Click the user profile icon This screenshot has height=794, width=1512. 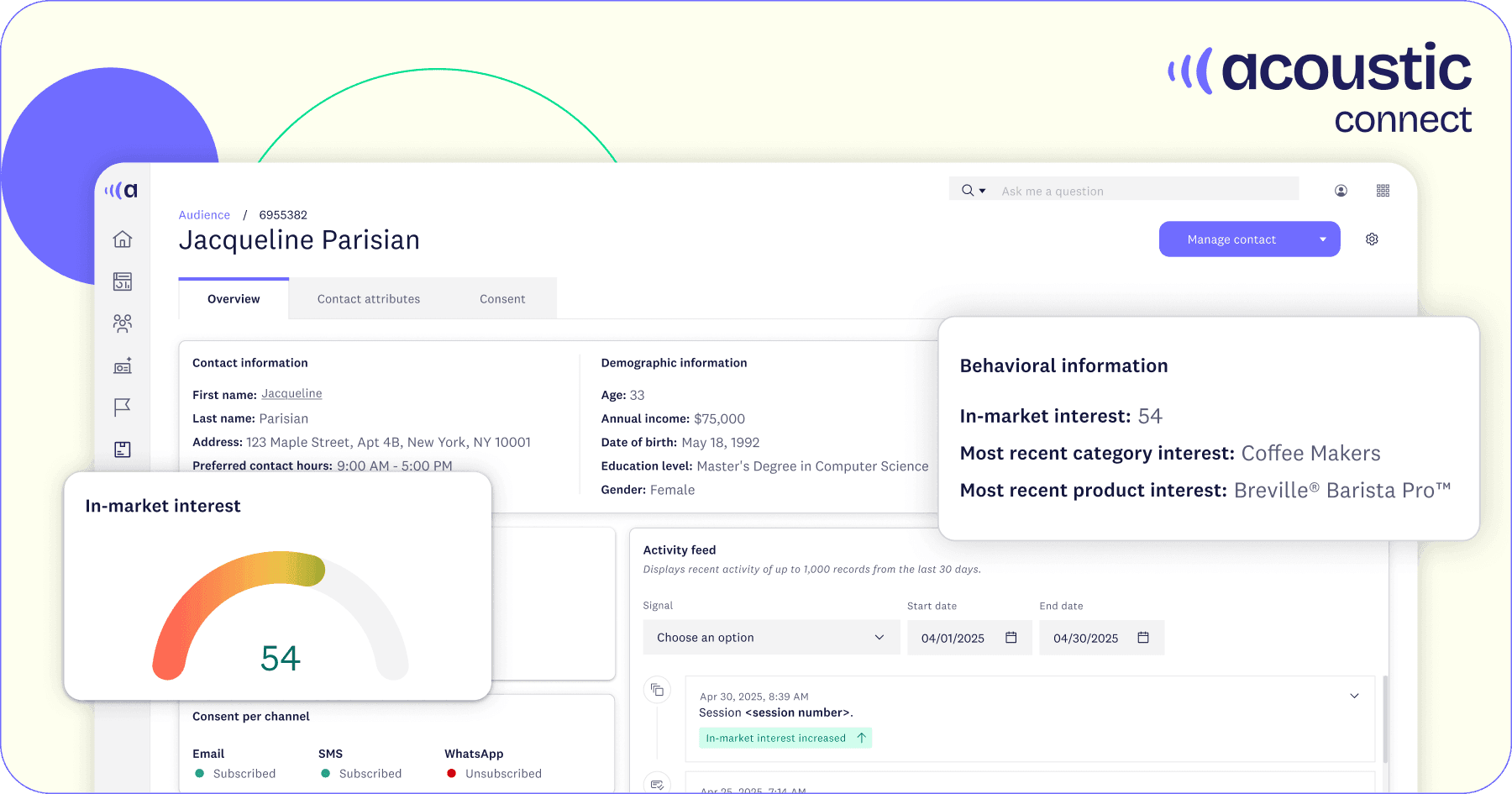[x=1341, y=191]
